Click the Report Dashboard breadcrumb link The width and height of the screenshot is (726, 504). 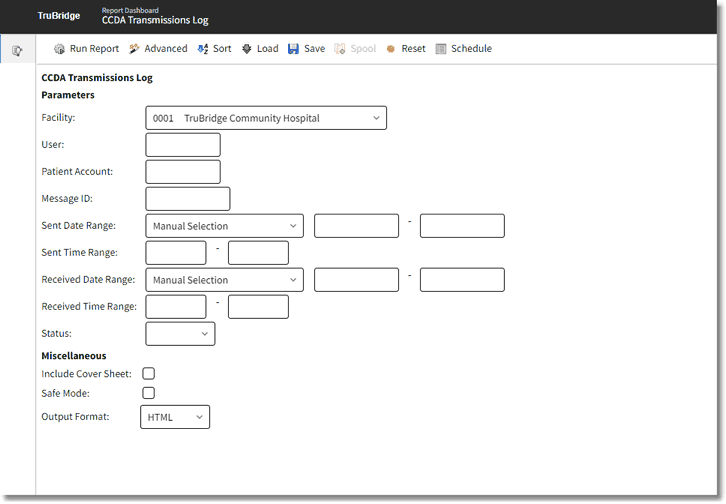pyautogui.click(x=130, y=10)
